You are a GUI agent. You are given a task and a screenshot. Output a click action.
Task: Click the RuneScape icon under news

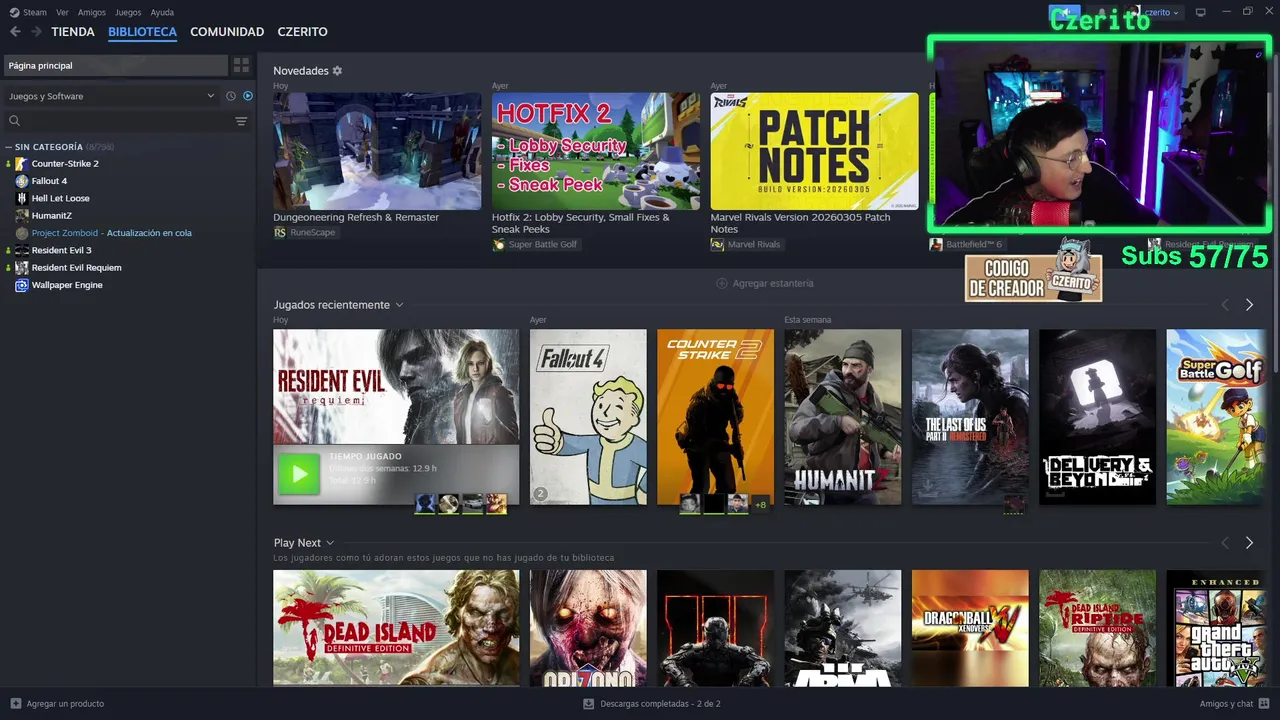(280, 232)
